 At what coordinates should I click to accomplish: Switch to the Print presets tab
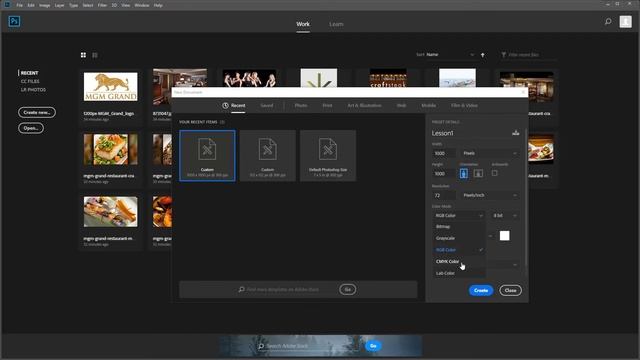pyautogui.click(x=327, y=105)
